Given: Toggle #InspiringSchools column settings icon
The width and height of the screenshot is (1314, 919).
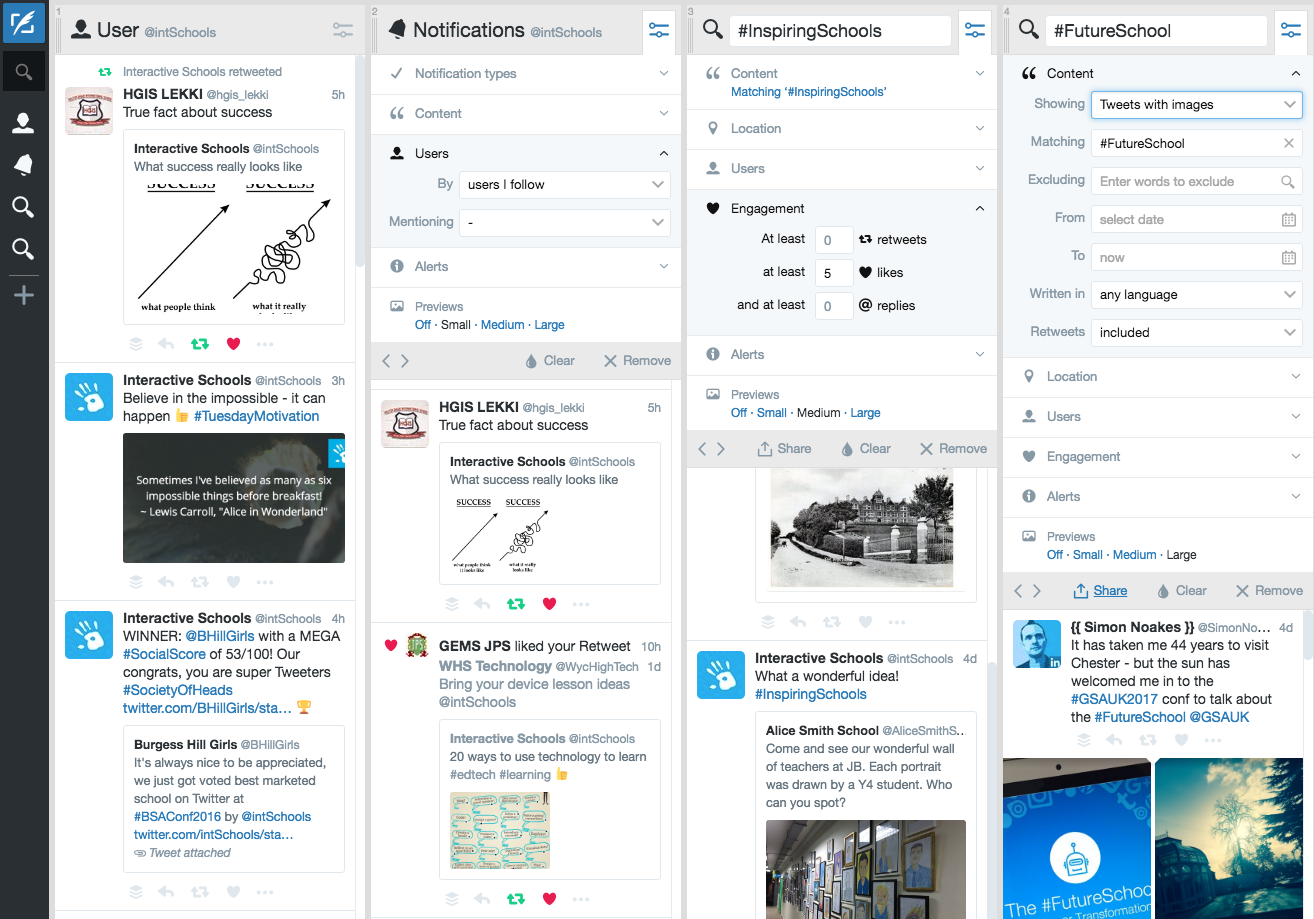Looking at the screenshot, I should coord(975,31).
